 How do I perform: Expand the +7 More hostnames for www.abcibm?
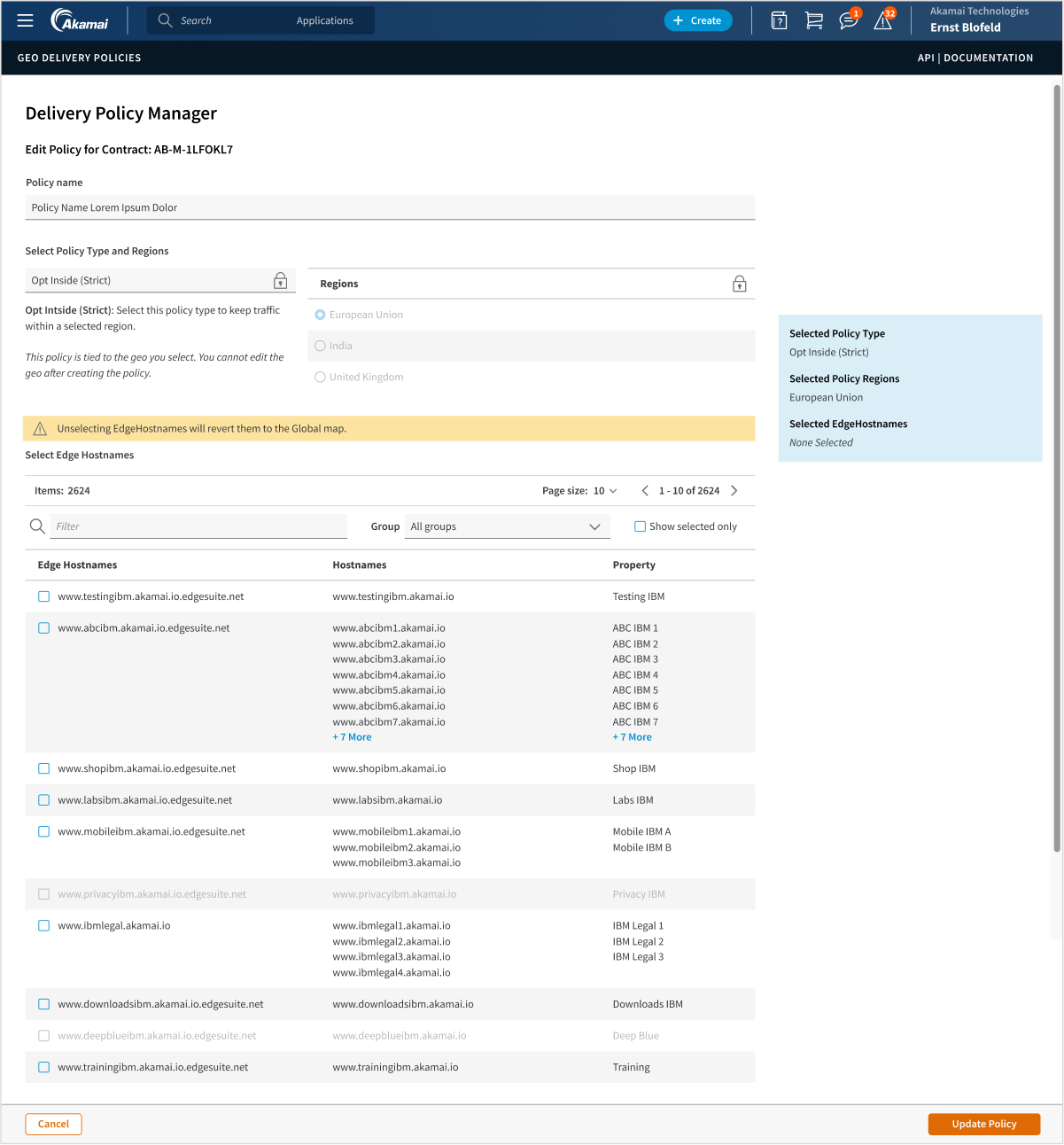(x=352, y=736)
